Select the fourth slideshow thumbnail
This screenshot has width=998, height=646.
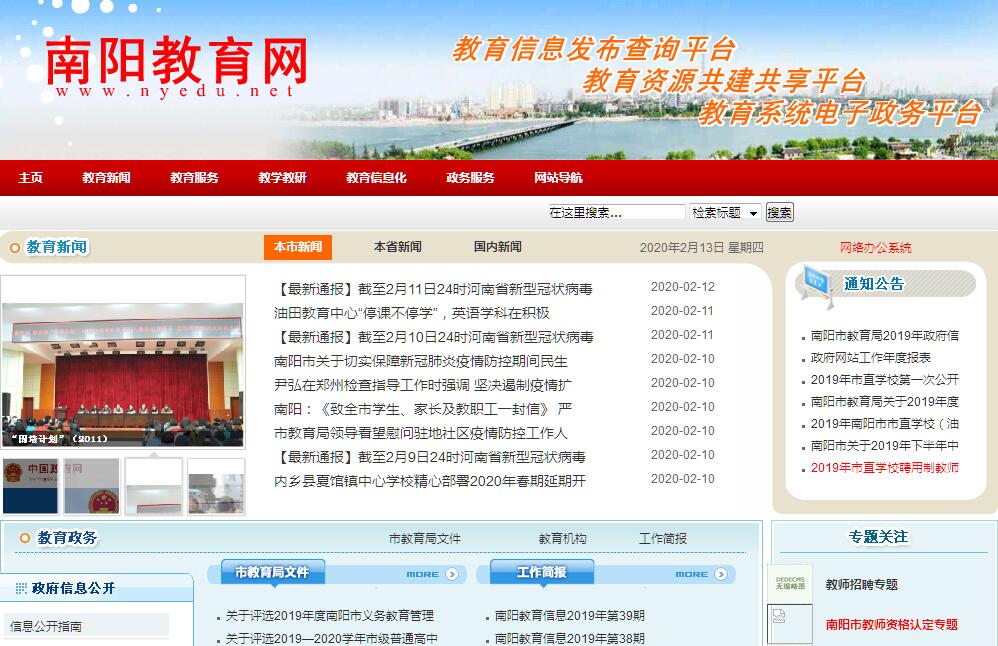[x=216, y=486]
